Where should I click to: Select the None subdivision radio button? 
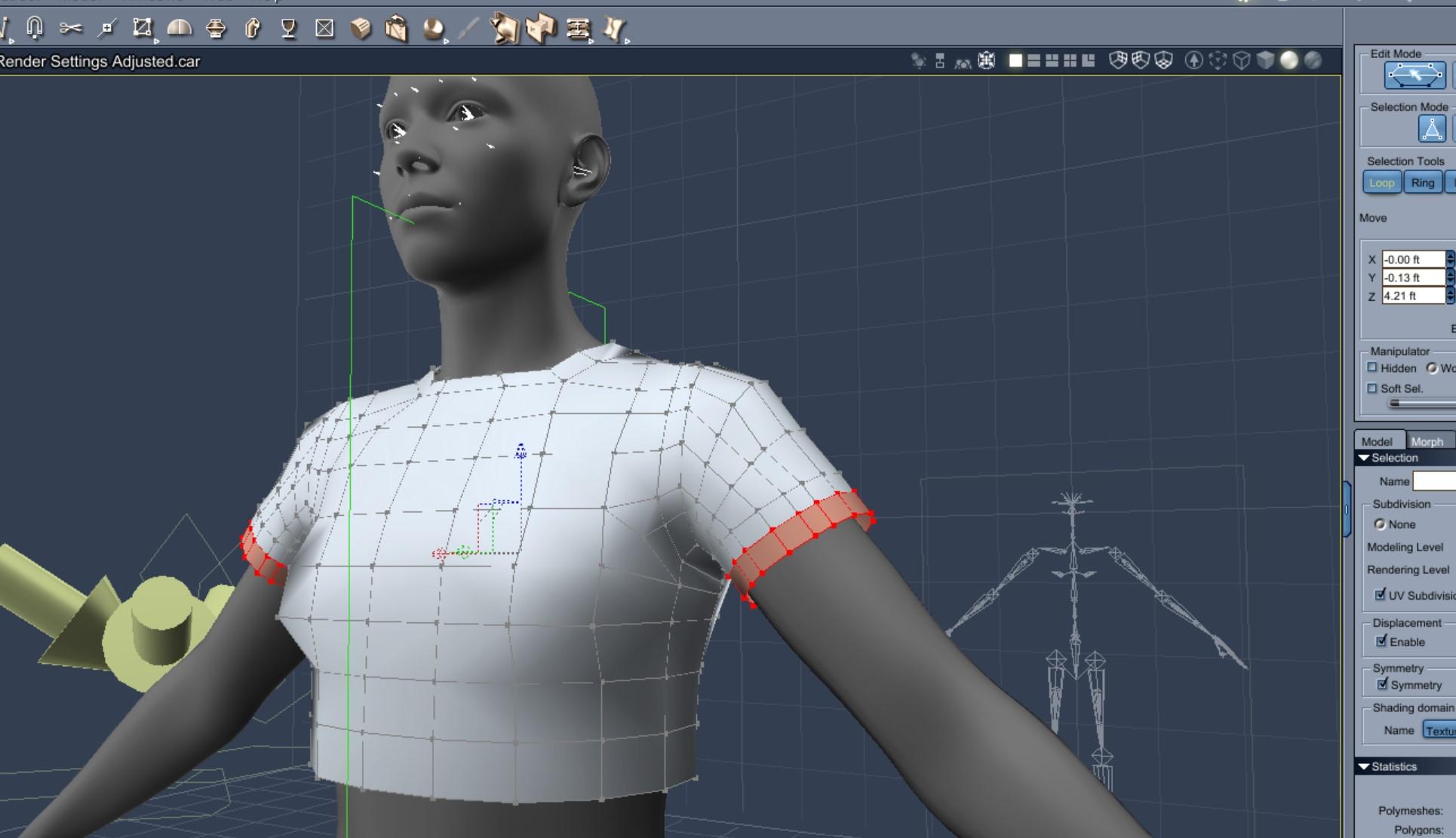[x=1380, y=524]
